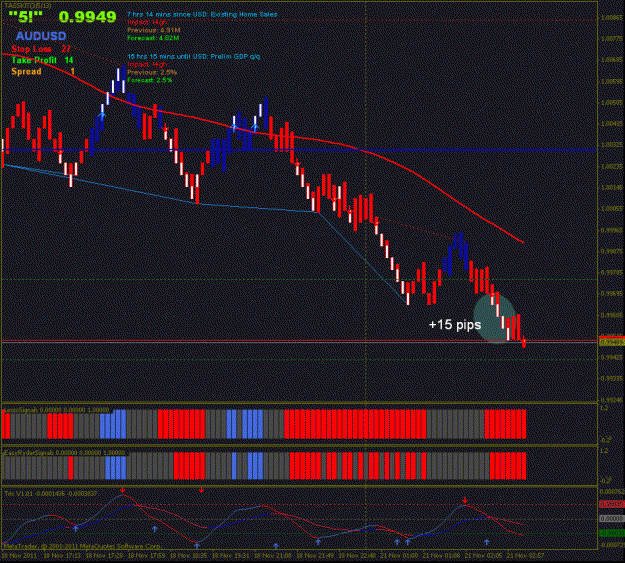The image size is (625, 563).
Task: Click the 18 Nov 19:31 time label
Action: [x=230, y=555]
